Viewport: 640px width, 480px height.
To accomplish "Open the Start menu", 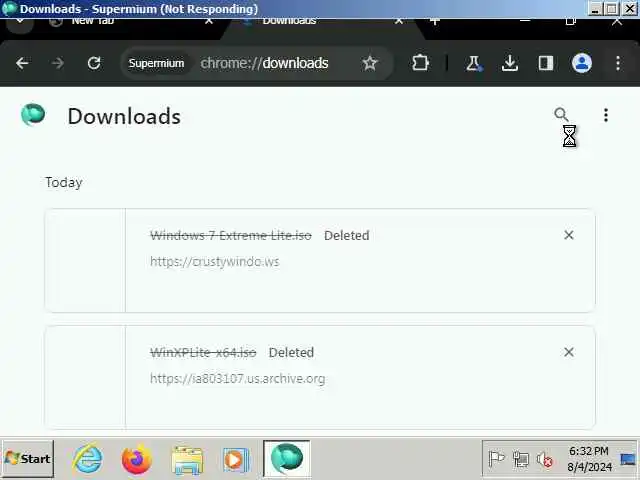I will 28,459.
